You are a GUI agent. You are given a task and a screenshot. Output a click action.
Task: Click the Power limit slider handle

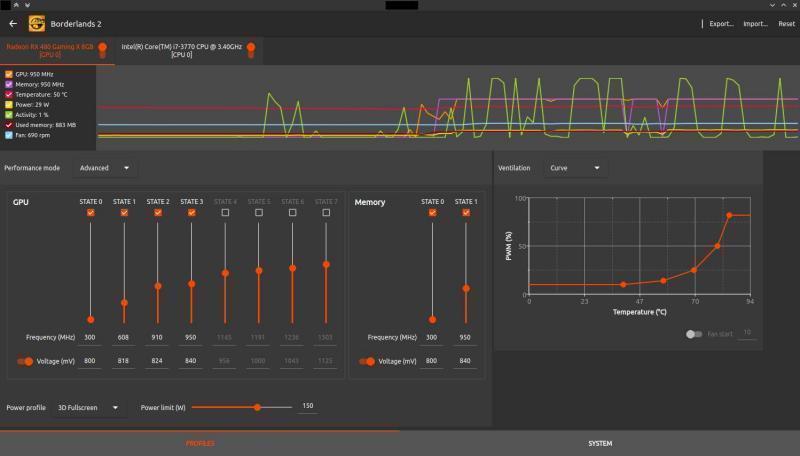(257, 407)
